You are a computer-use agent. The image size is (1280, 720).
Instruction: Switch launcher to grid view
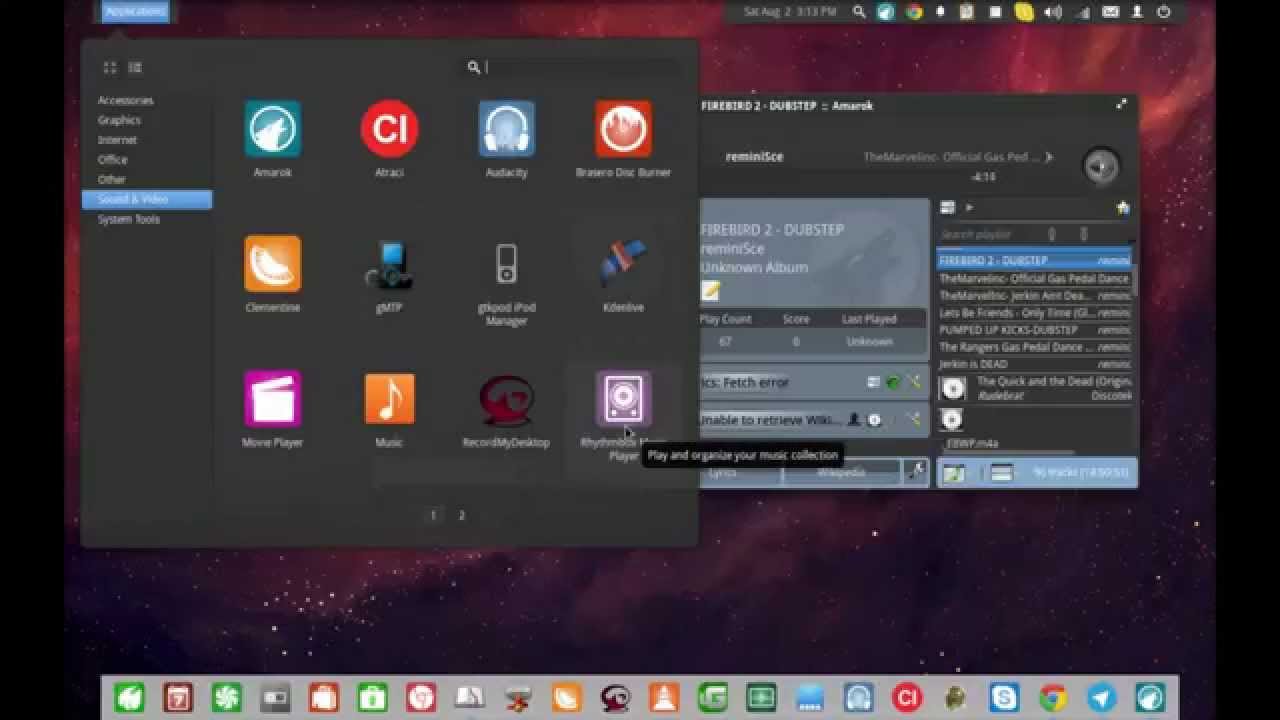click(x=110, y=67)
